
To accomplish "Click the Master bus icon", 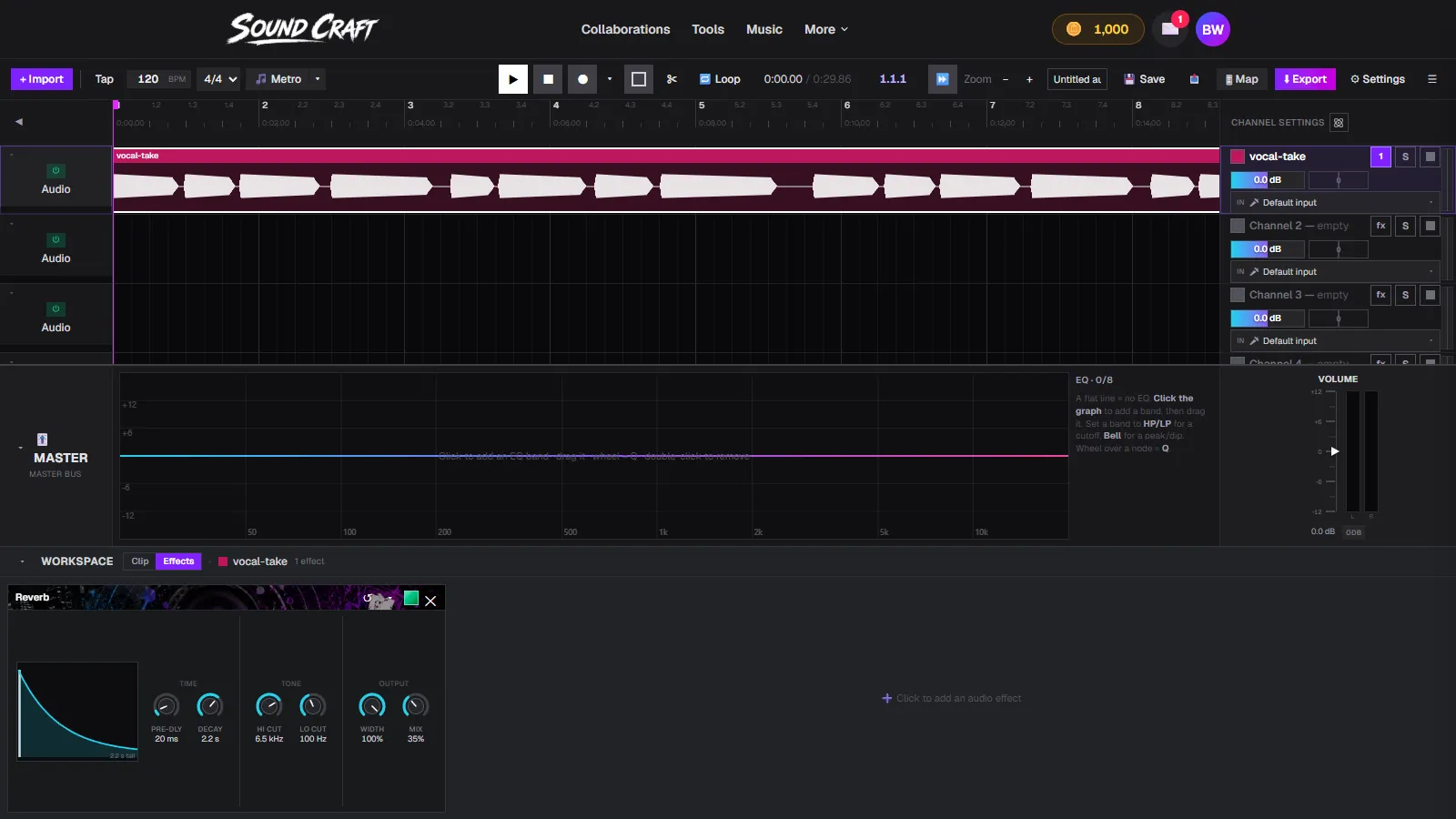I will coord(42,440).
